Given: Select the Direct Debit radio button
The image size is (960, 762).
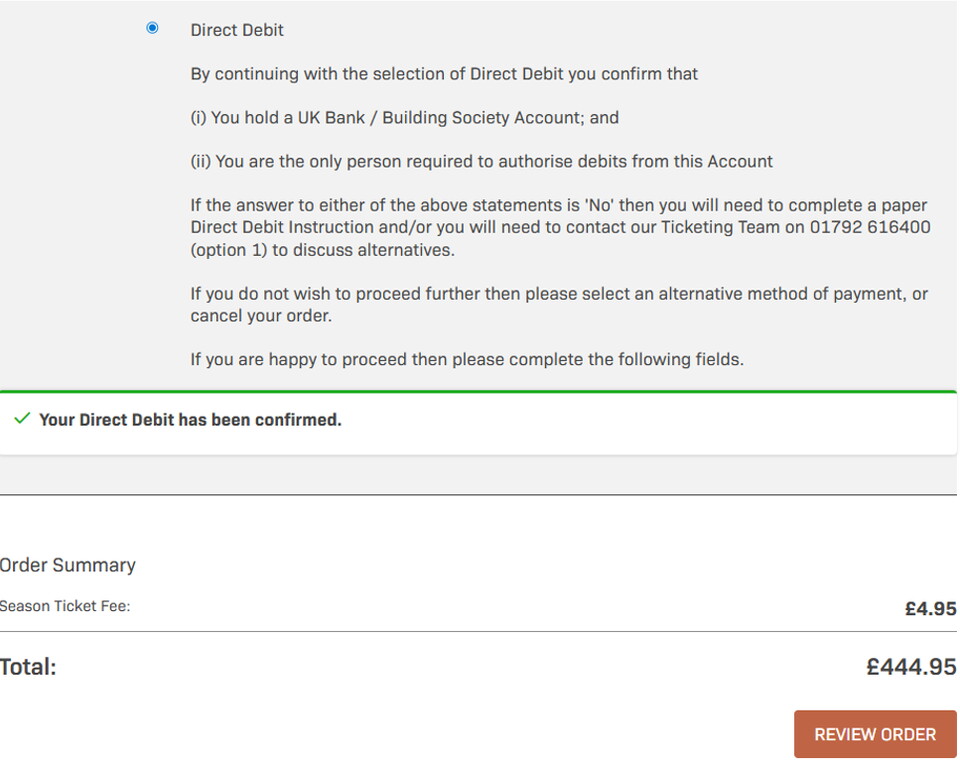Looking at the screenshot, I should coord(151,29).
